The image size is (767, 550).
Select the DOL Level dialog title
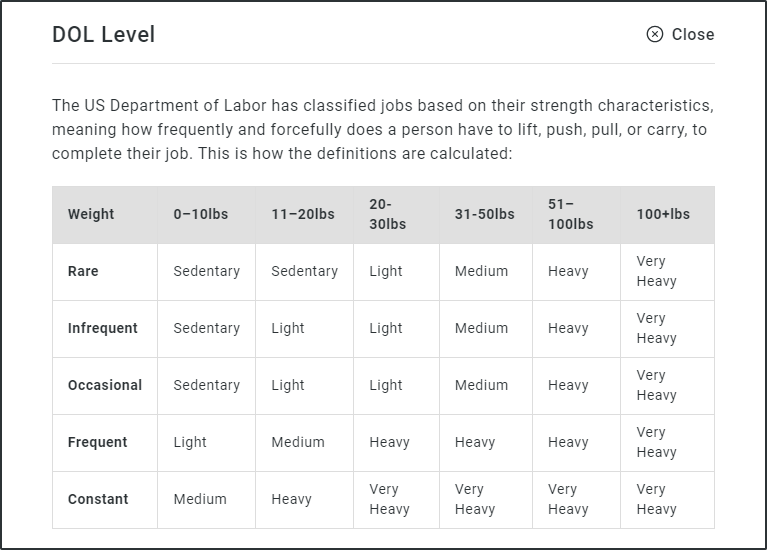click(x=104, y=35)
